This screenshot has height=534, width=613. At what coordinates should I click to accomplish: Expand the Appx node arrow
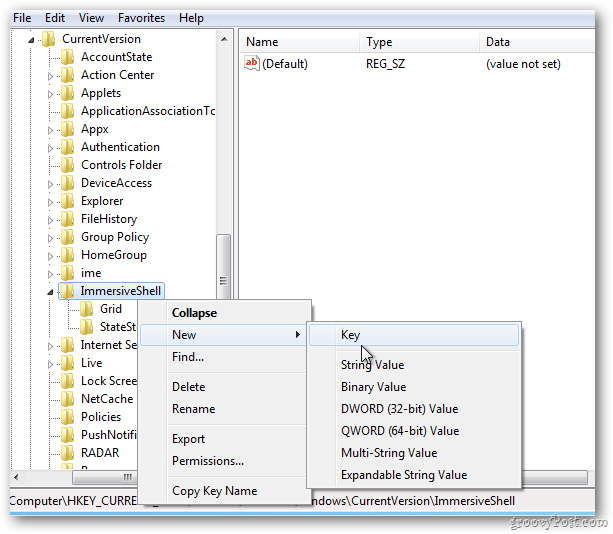(50, 130)
